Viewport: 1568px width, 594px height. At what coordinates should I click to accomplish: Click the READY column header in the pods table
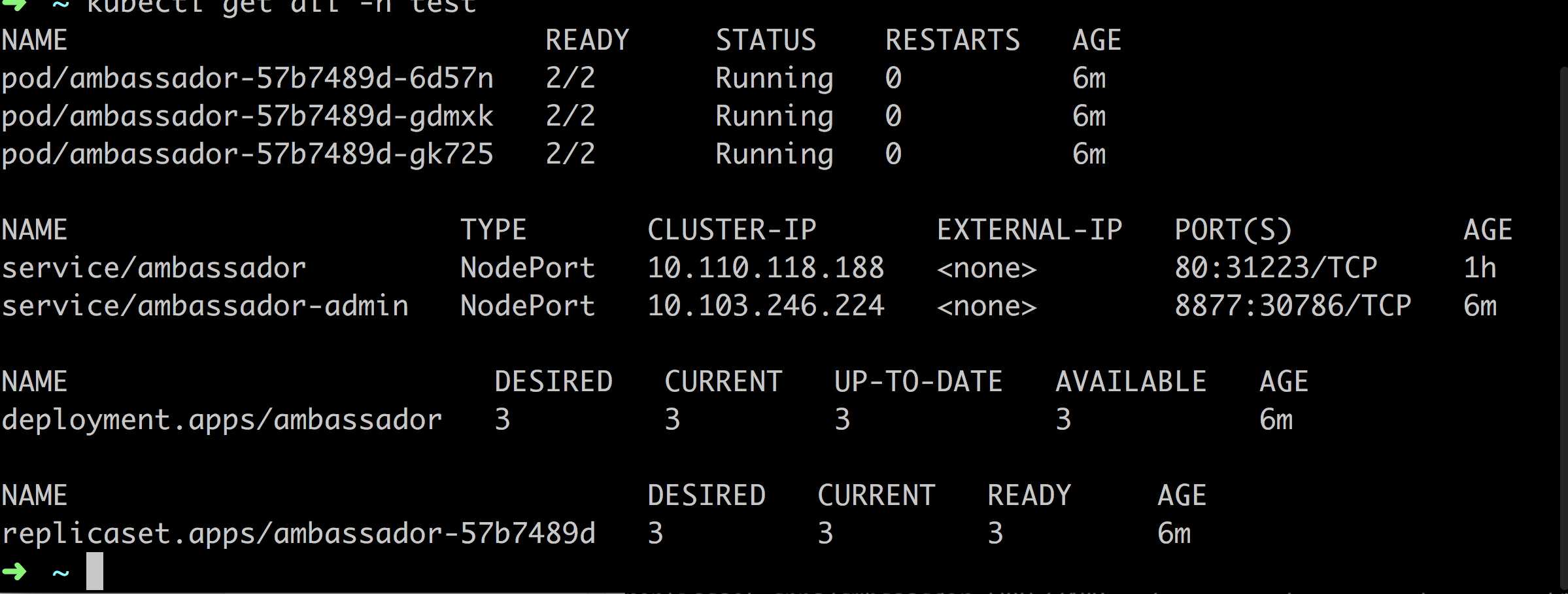pyautogui.click(x=587, y=41)
